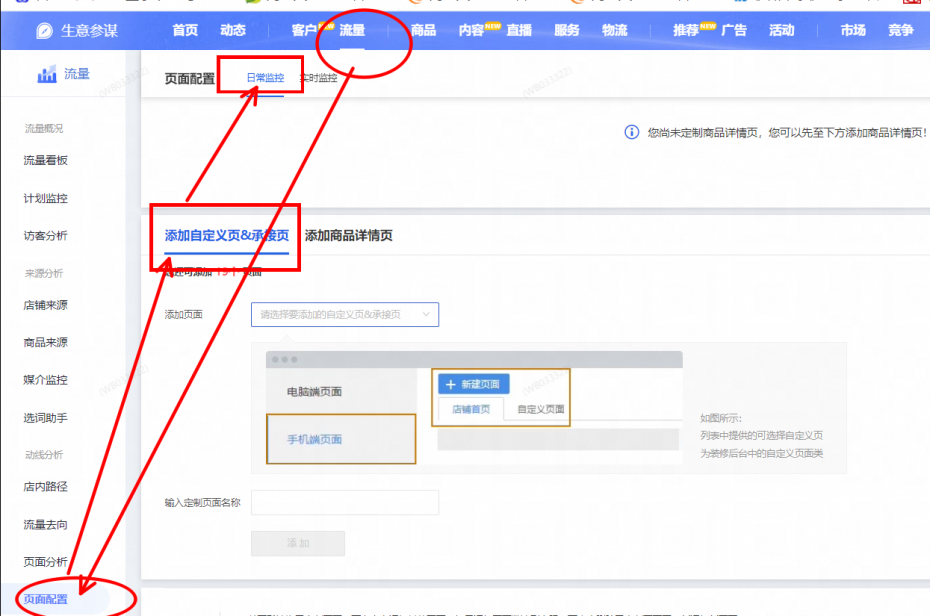Click the info icon beside 您尚未定制商品详情页 notice
930x616 pixels.
click(x=632, y=132)
